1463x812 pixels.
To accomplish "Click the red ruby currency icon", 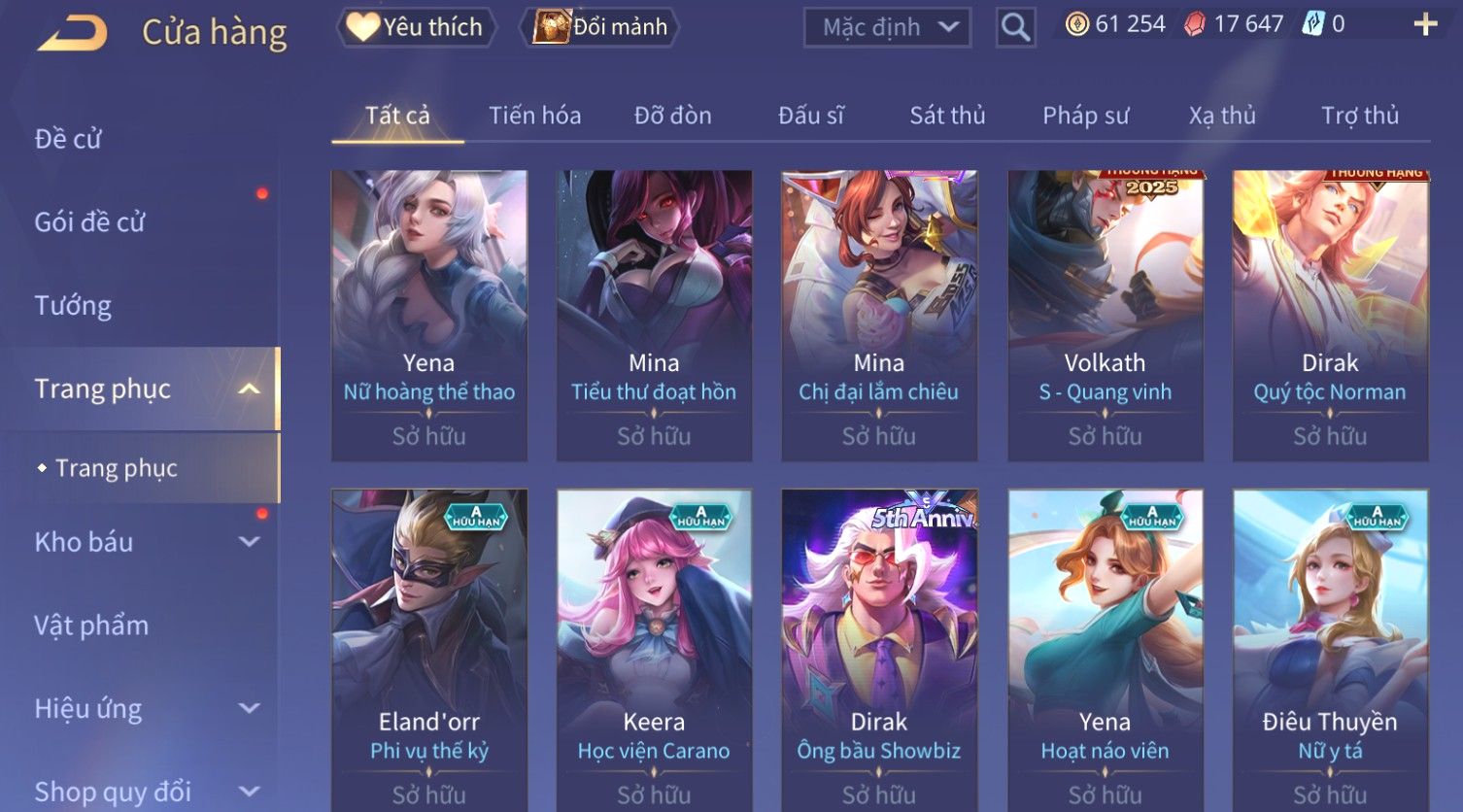I will click(x=1195, y=24).
